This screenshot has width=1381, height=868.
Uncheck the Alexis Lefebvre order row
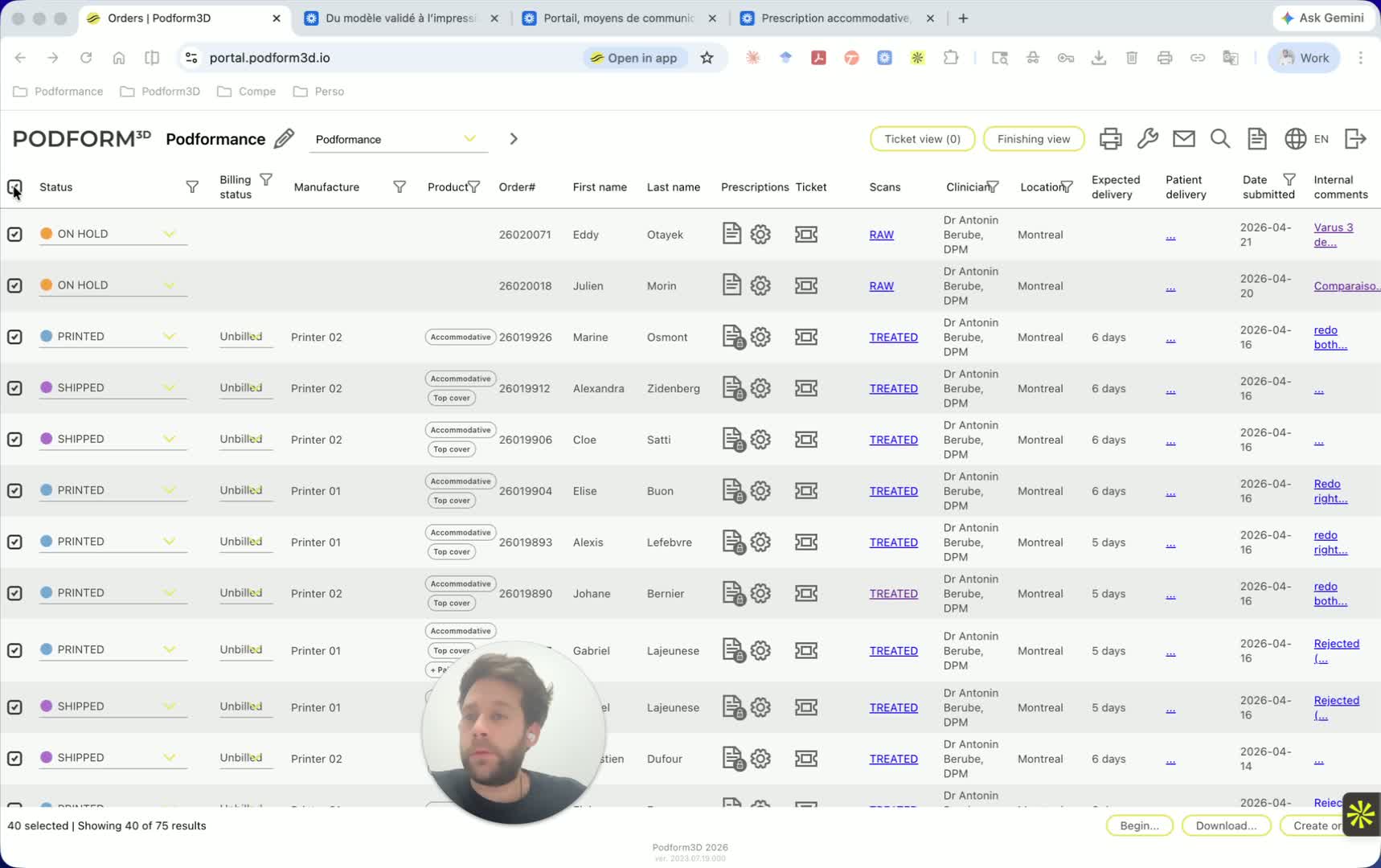14,542
